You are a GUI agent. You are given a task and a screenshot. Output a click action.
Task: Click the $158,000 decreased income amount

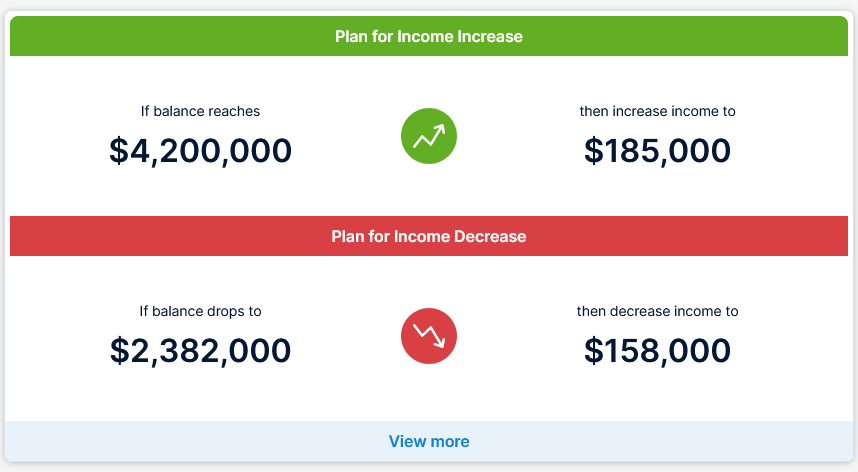657,351
